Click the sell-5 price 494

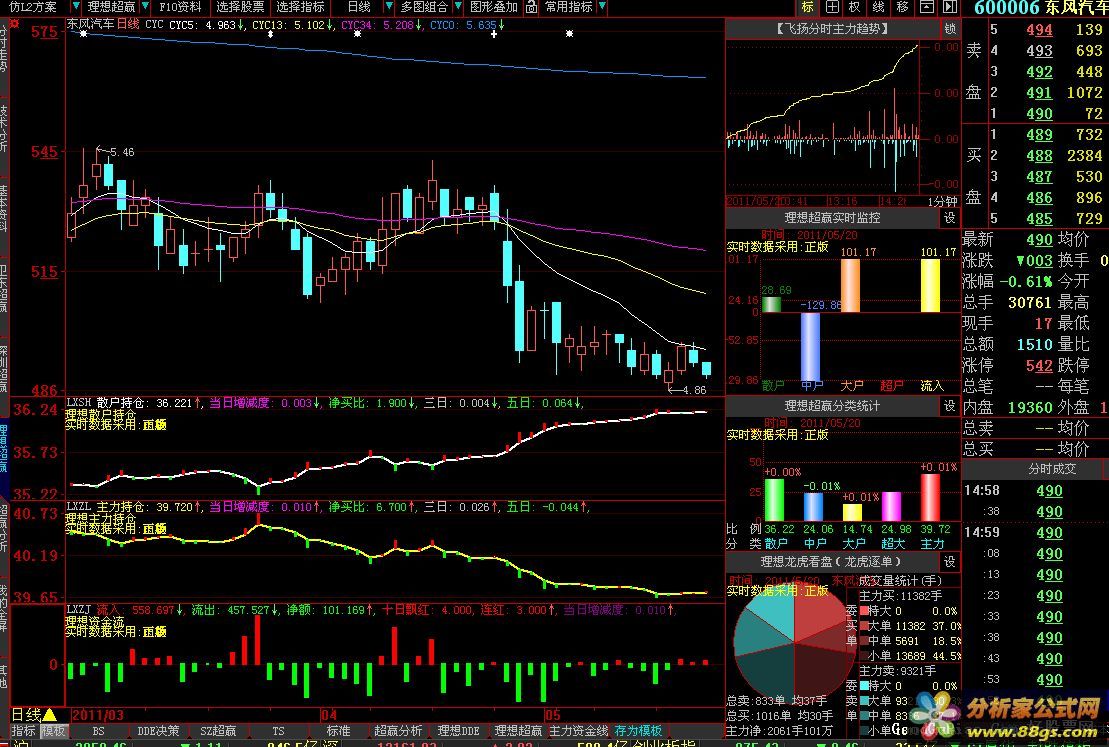[1039, 30]
